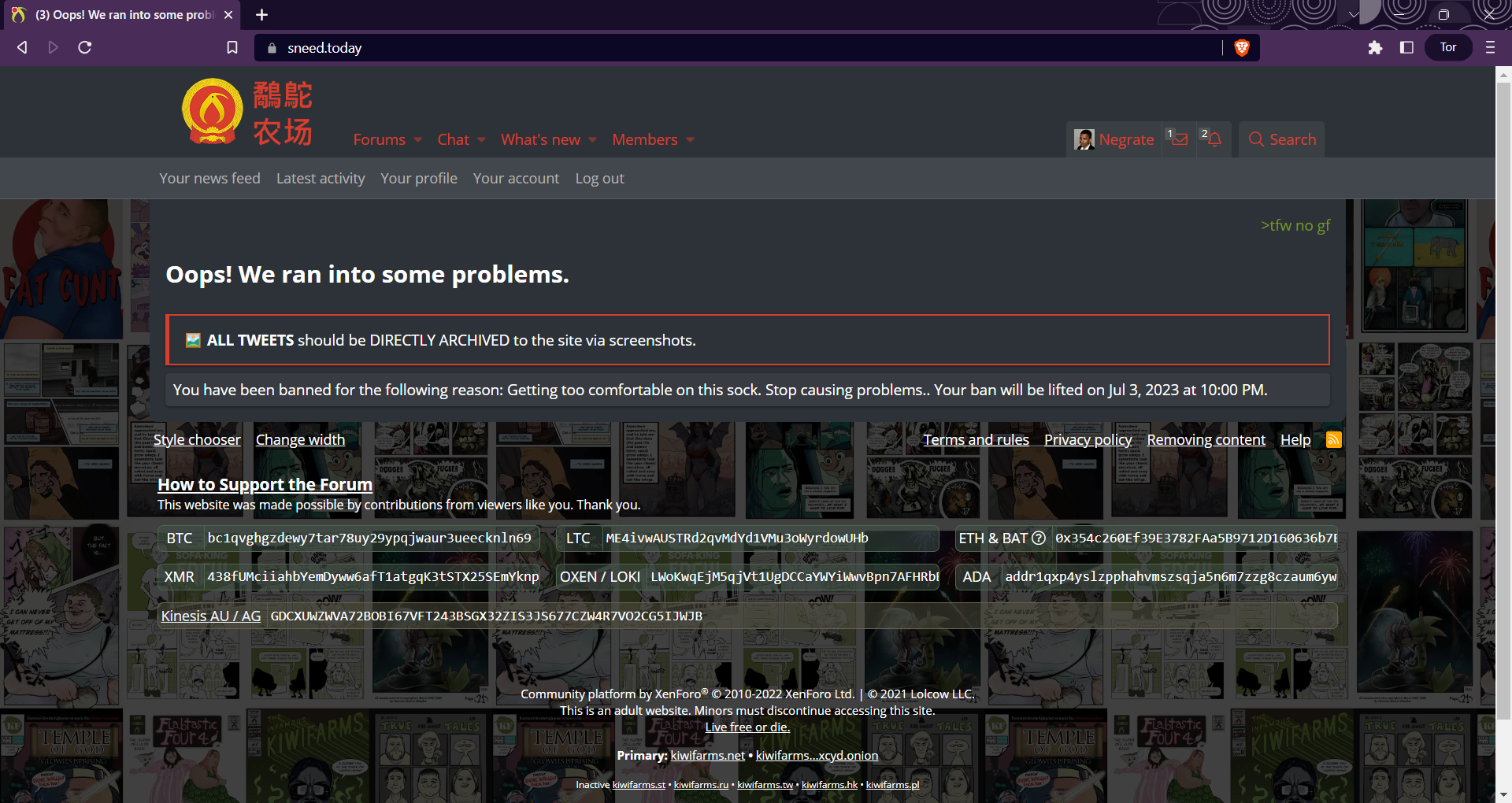Open the alerts bell icon
1512x803 pixels.
click(1214, 139)
